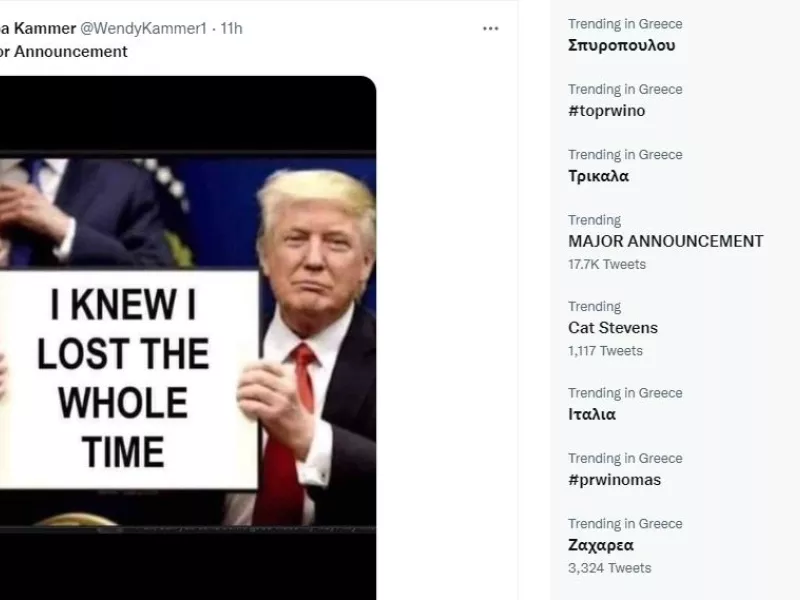Screen dimensions: 800x600
Task: Open the Ζαχαρεα trending topic
Action: pyautogui.click(x=601, y=545)
